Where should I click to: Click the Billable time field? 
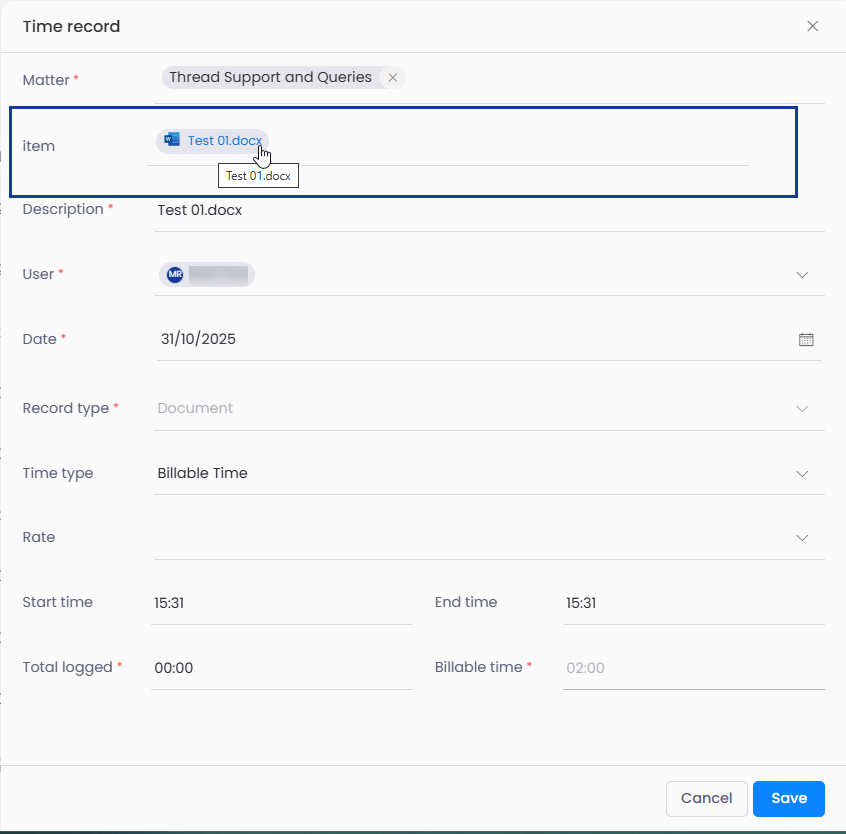click(x=692, y=668)
